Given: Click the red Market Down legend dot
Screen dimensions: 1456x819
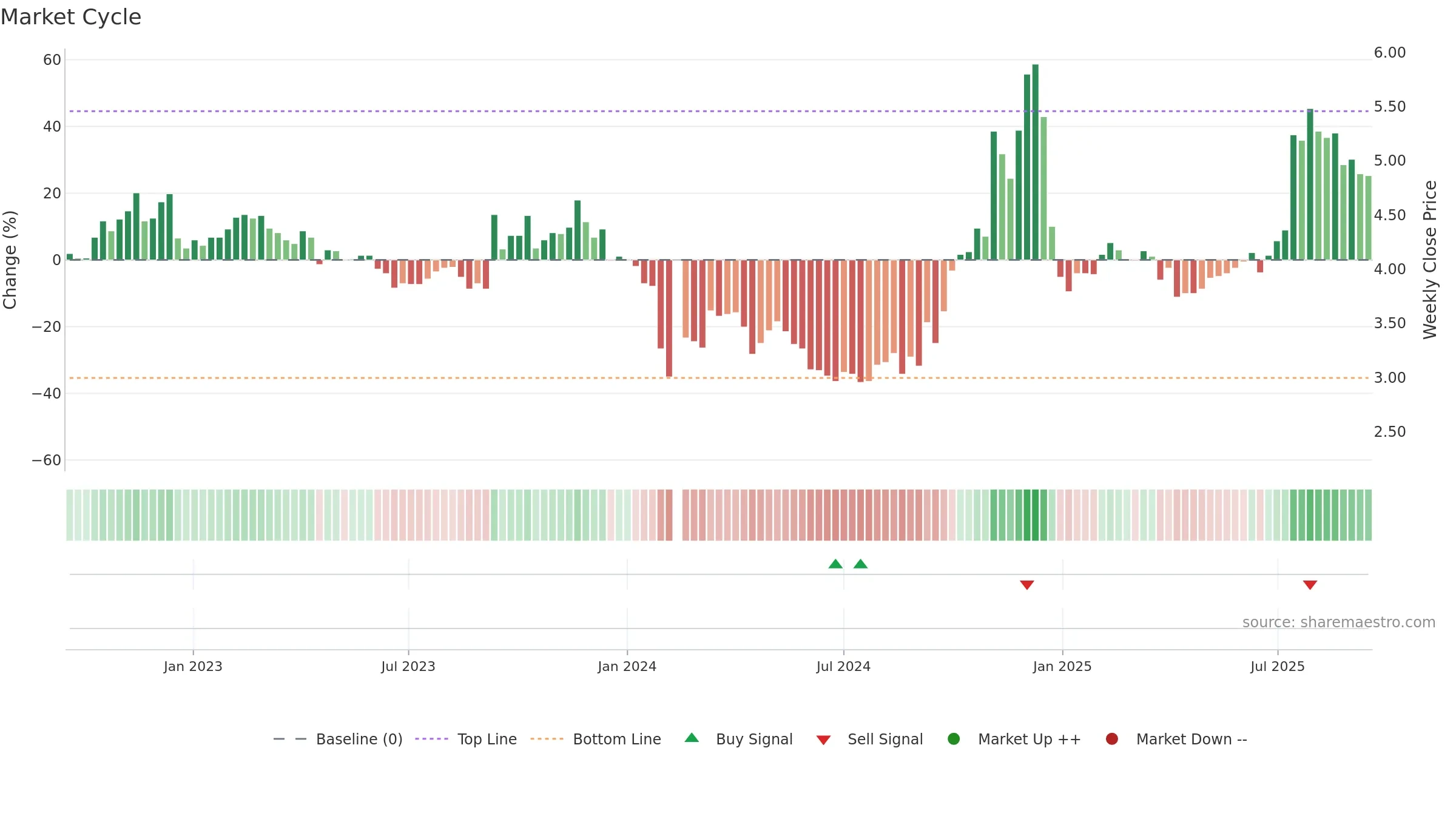Looking at the screenshot, I should (x=1112, y=739).
